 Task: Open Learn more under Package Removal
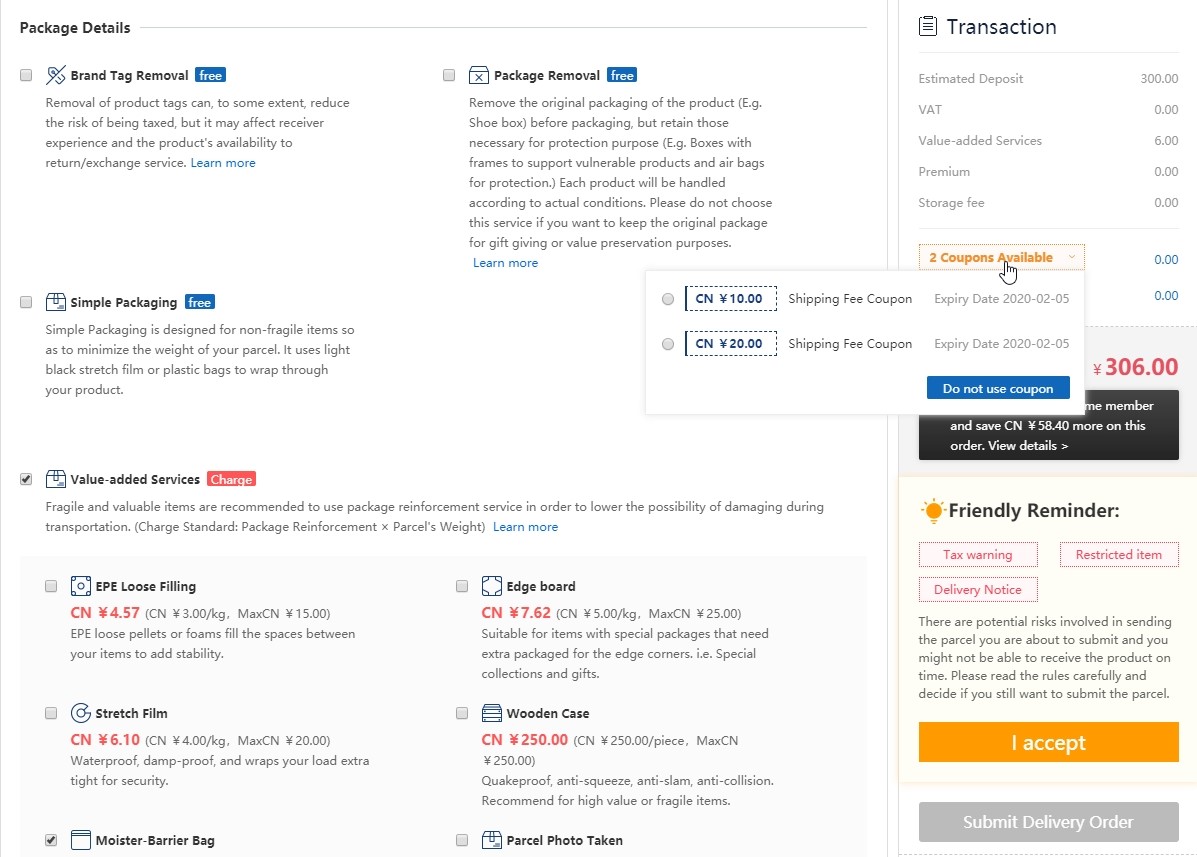click(505, 263)
